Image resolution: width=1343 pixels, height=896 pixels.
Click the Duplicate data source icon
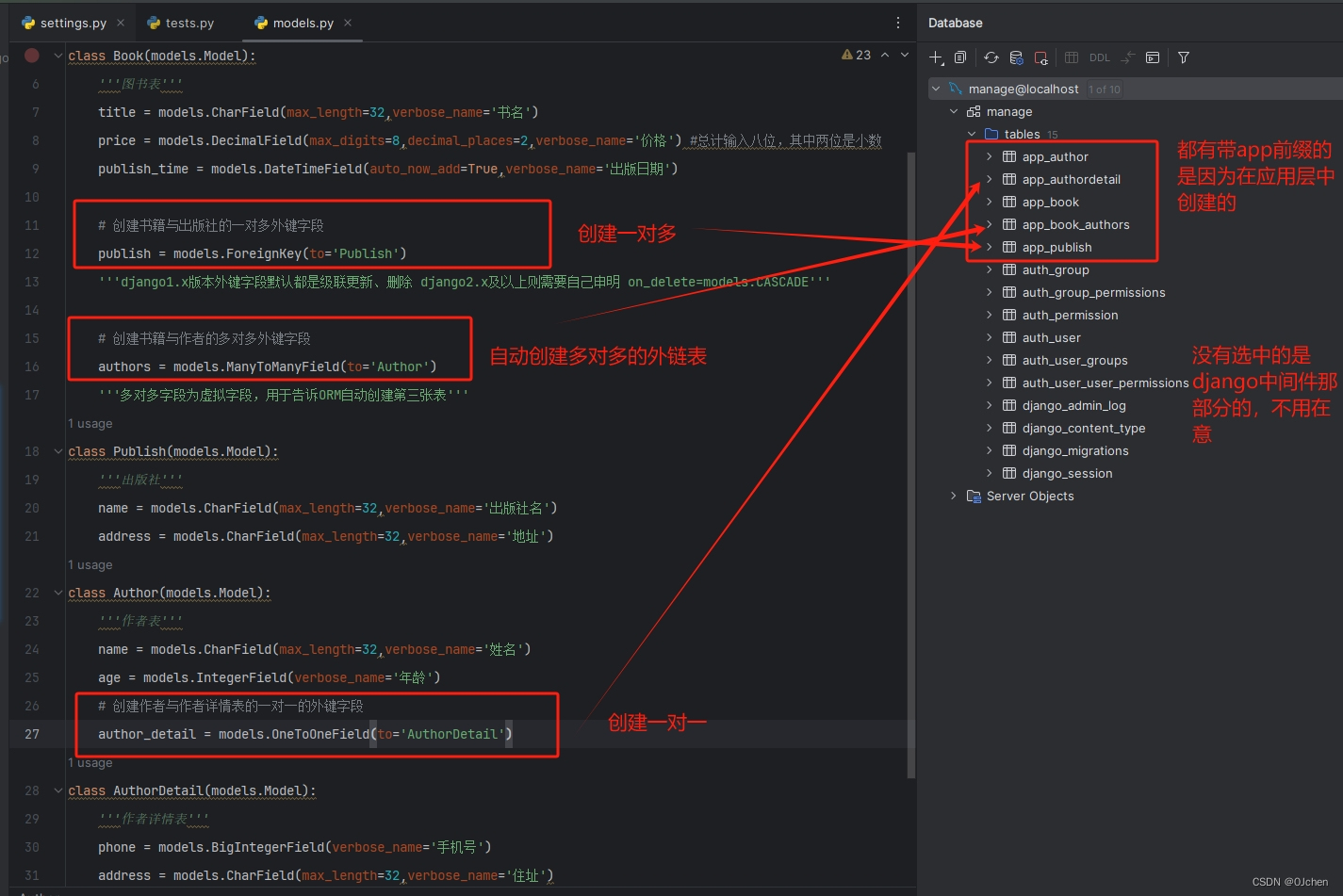click(960, 57)
